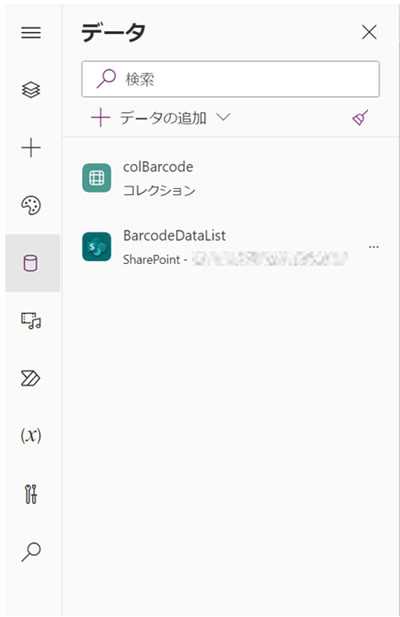Viewport: 400px width, 617px height.
Task: Open the hamburger menu in the sidebar
Action: (x=31, y=33)
